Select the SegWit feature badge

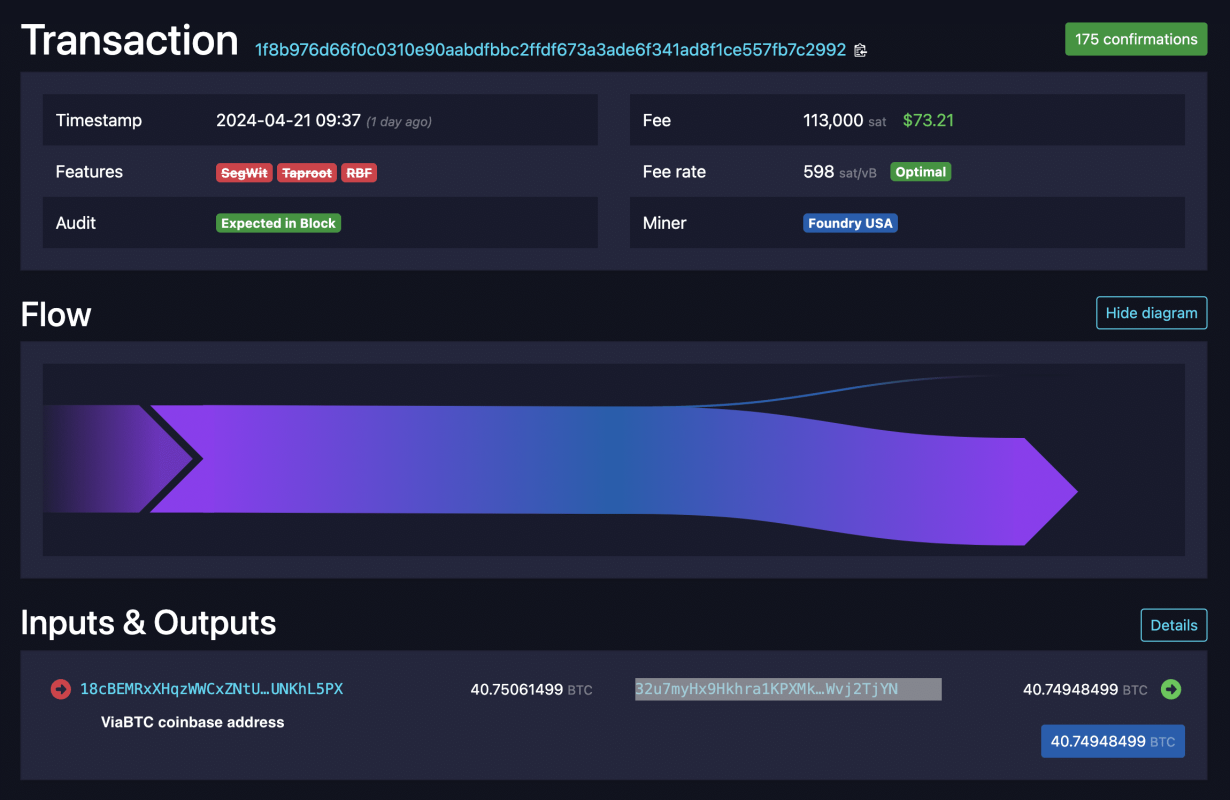(x=244, y=172)
